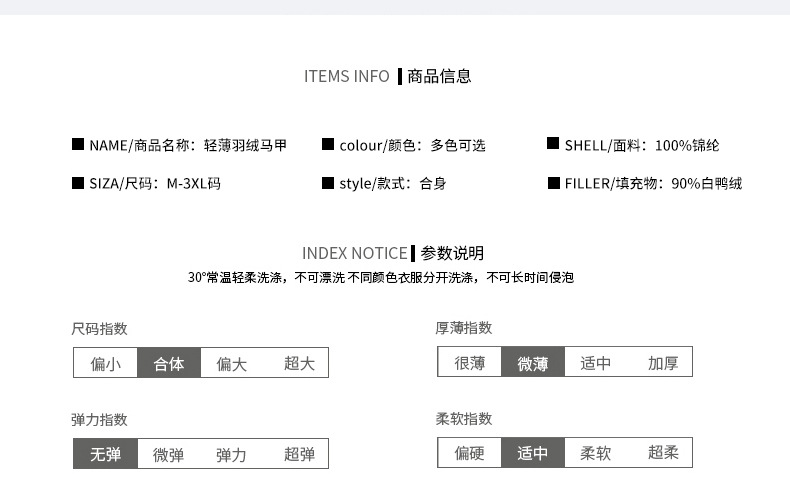790x501 pixels.
Task: Select 偏小 in the 尺码指数 row
Action: pos(106,363)
